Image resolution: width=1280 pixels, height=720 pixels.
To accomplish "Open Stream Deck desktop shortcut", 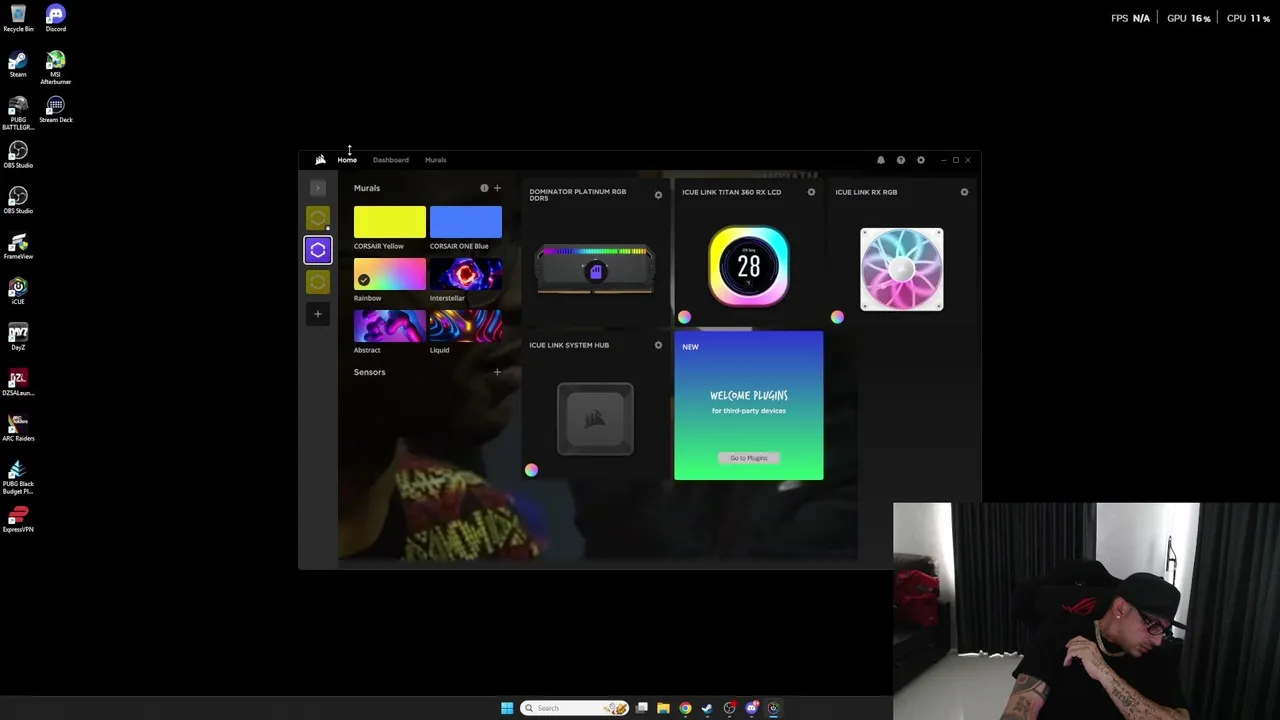I will tap(56, 109).
